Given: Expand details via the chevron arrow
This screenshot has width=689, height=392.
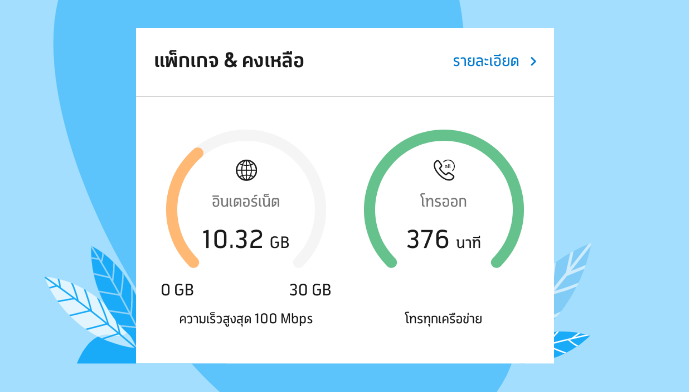Looking at the screenshot, I should (x=533, y=62).
